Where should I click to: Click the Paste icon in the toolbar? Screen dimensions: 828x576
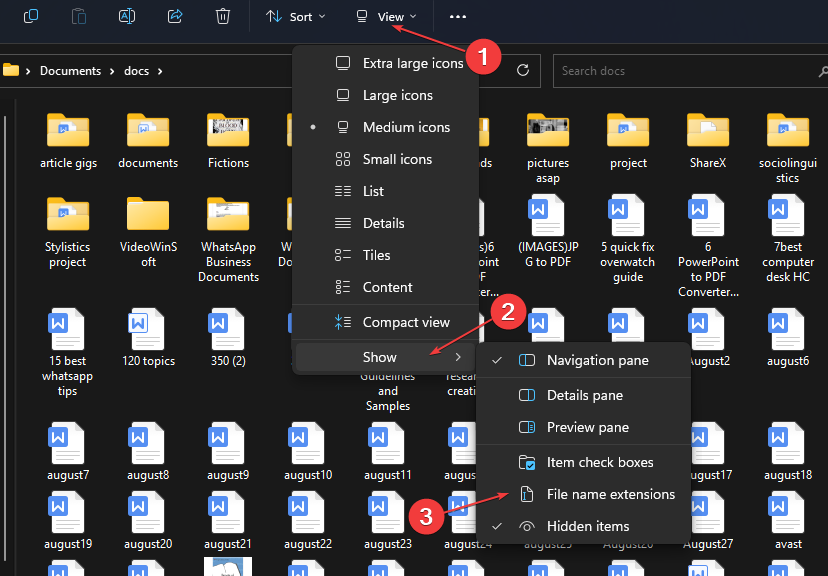79,16
